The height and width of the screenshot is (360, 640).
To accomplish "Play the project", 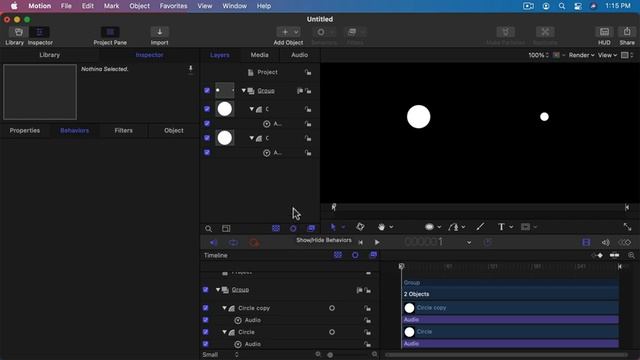I will pyautogui.click(x=377, y=242).
